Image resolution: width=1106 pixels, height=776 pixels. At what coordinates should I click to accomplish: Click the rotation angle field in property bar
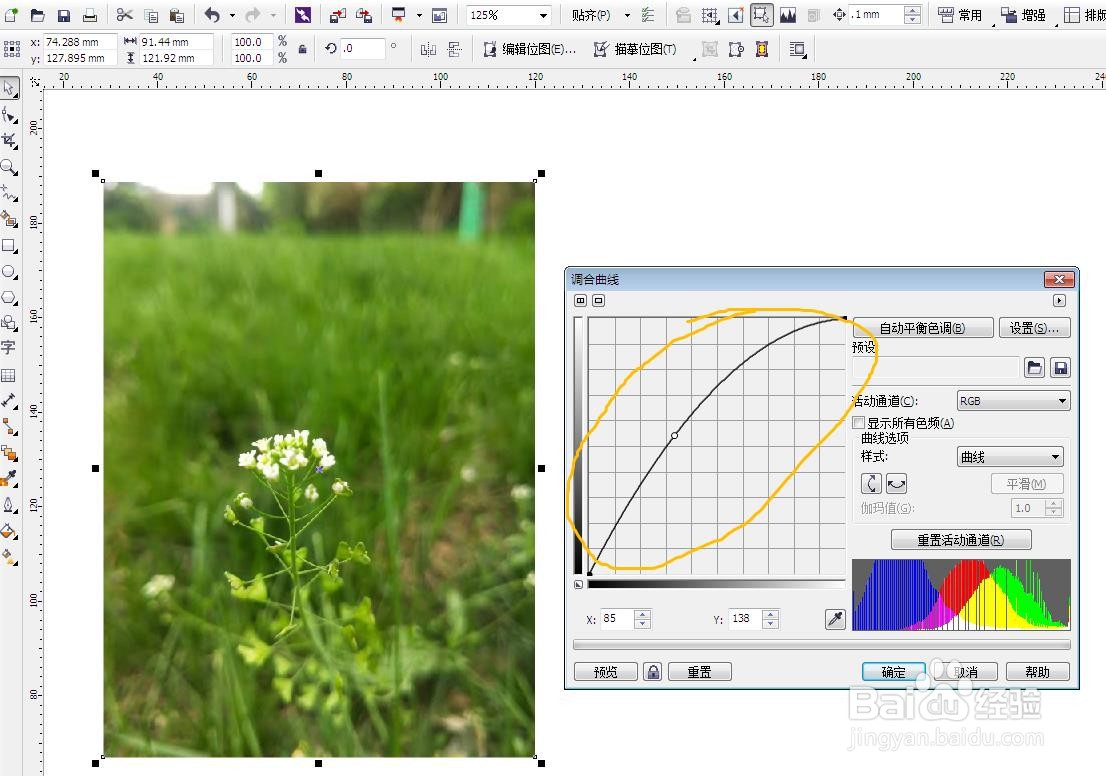pos(363,49)
